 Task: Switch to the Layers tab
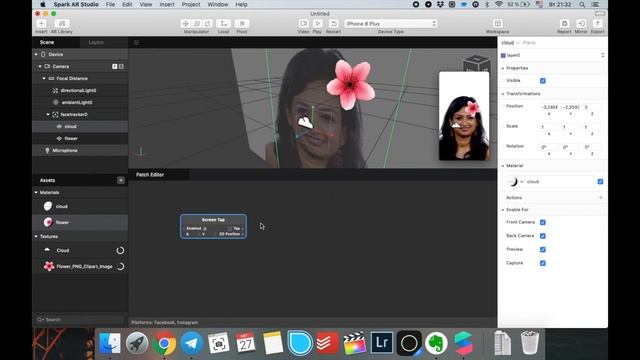pyautogui.click(x=96, y=42)
